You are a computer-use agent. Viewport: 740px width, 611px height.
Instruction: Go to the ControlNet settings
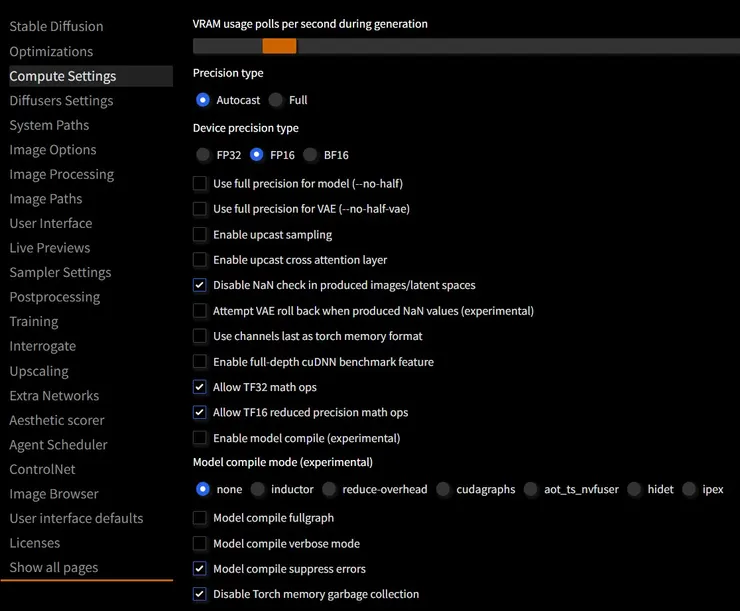coord(43,469)
